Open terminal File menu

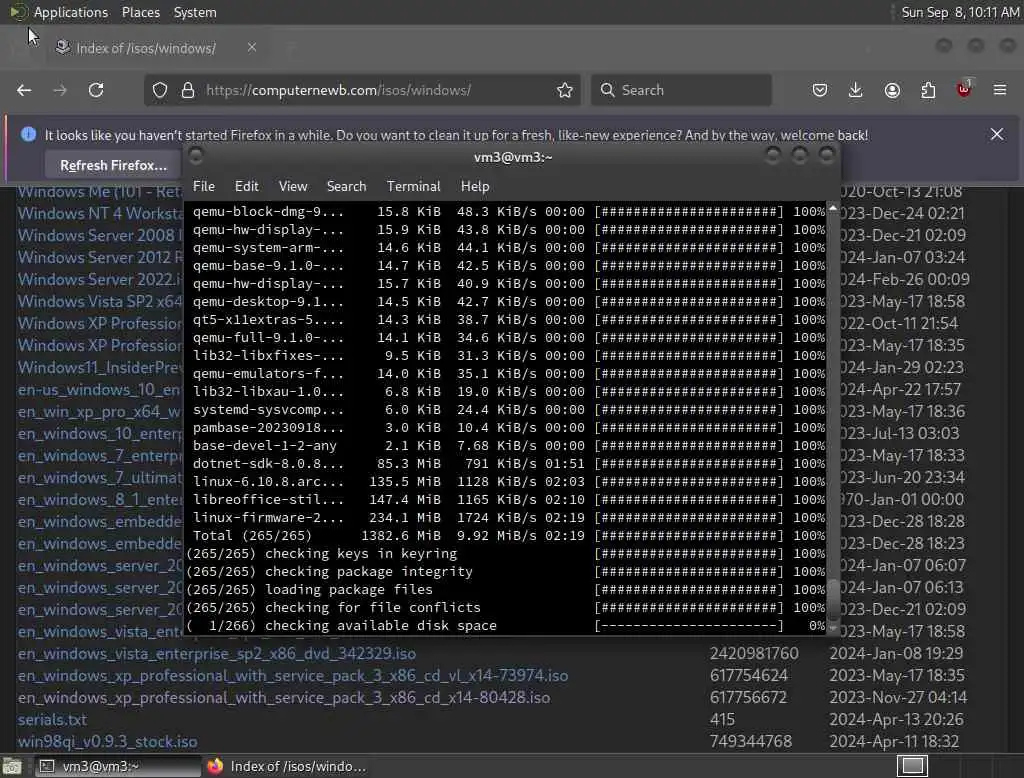pos(204,186)
